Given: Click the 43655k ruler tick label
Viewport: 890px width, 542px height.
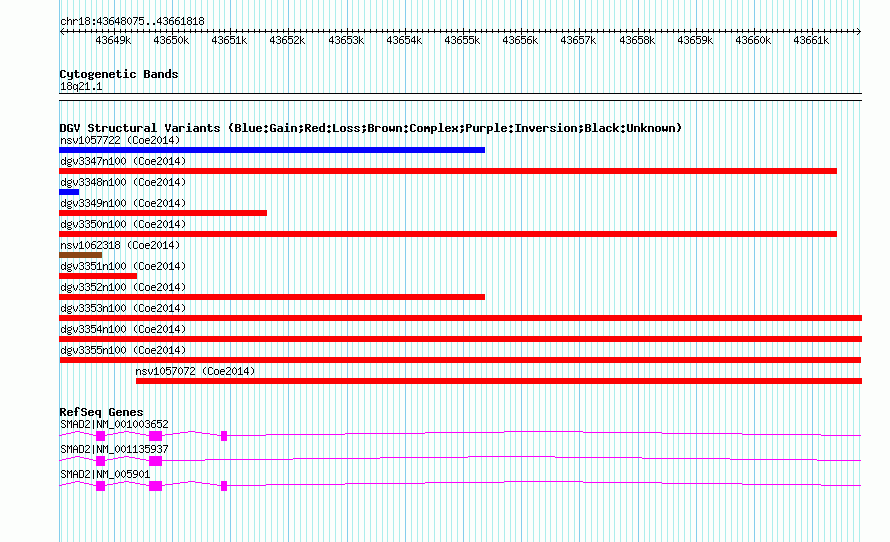Looking at the screenshot, I should click(x=462, y=40).
